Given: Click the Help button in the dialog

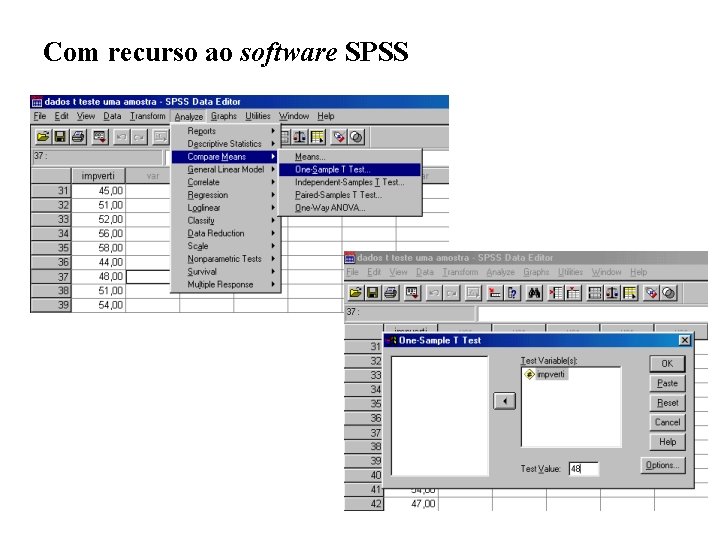Looking at the screenshot, I should (x=667, y=442).
